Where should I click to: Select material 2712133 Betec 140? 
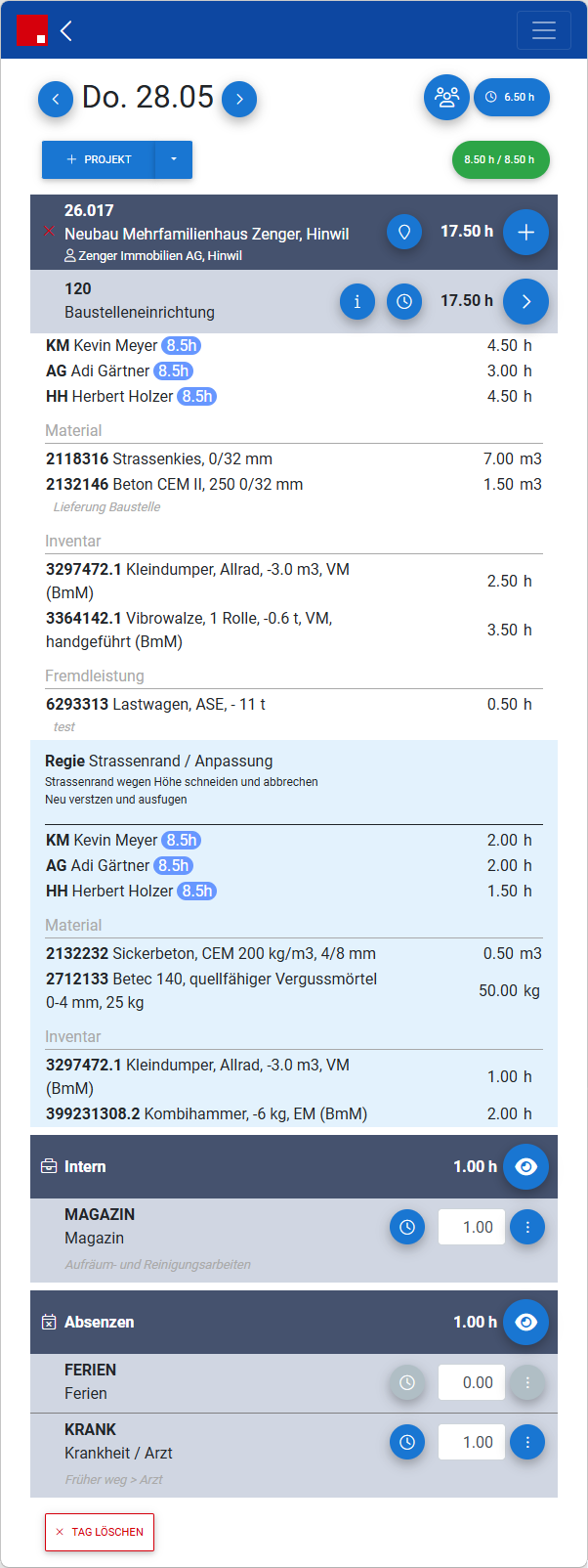[294, 990]
